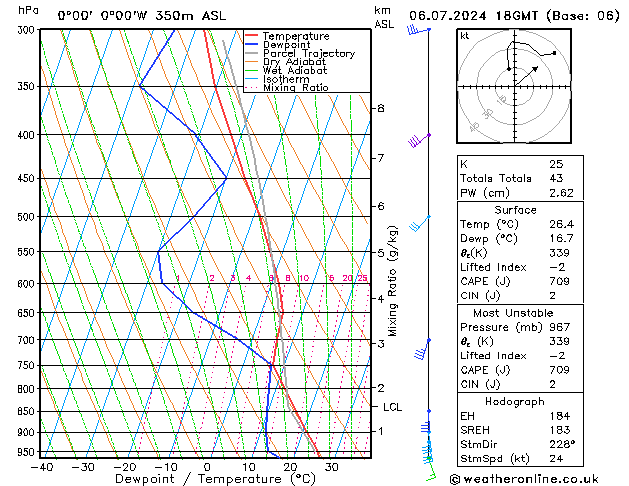629x486 pixels.
Task: Click the km ASL axis label
Action: pos(384,17)
